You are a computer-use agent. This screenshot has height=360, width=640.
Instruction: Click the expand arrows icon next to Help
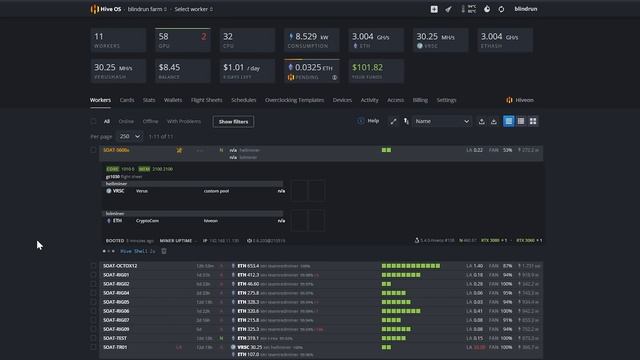click(x=393, y=121)
